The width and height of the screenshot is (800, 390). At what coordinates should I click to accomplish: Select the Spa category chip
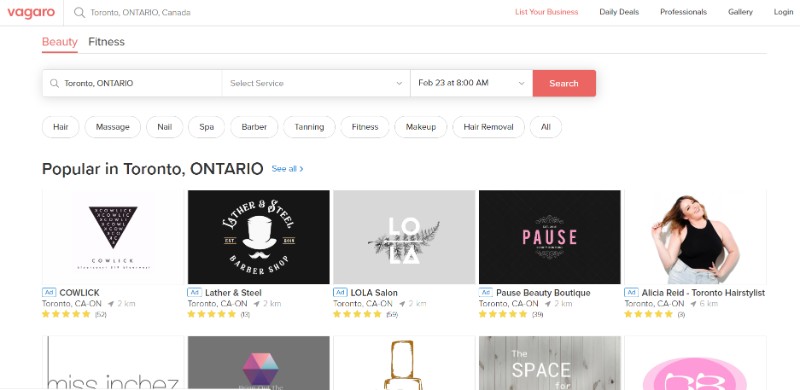coord(207,127)
